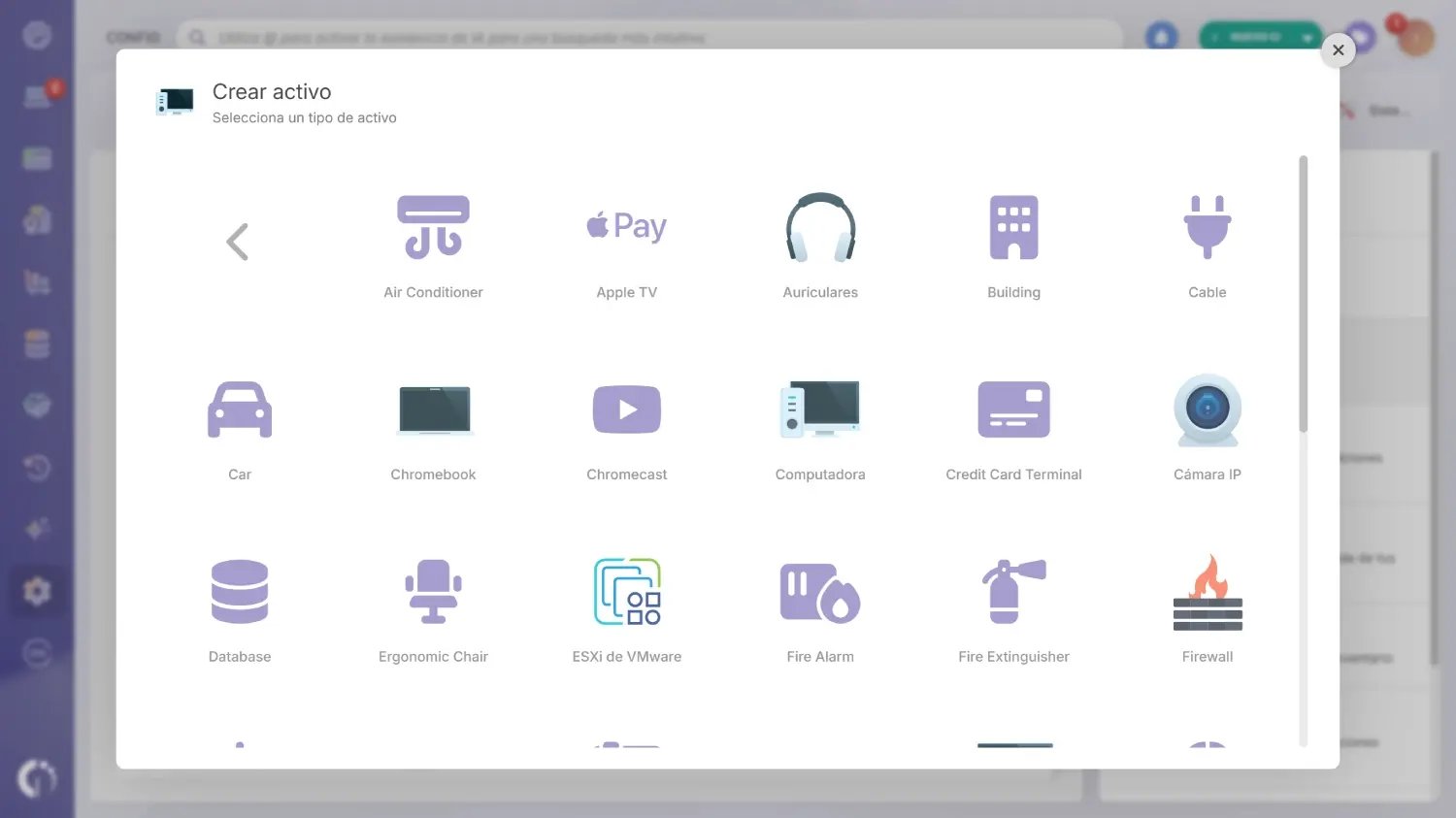The height and width of the screenshot is (818, 1456).
Task: Open the user avatar in the top right
Action: 1415,38
